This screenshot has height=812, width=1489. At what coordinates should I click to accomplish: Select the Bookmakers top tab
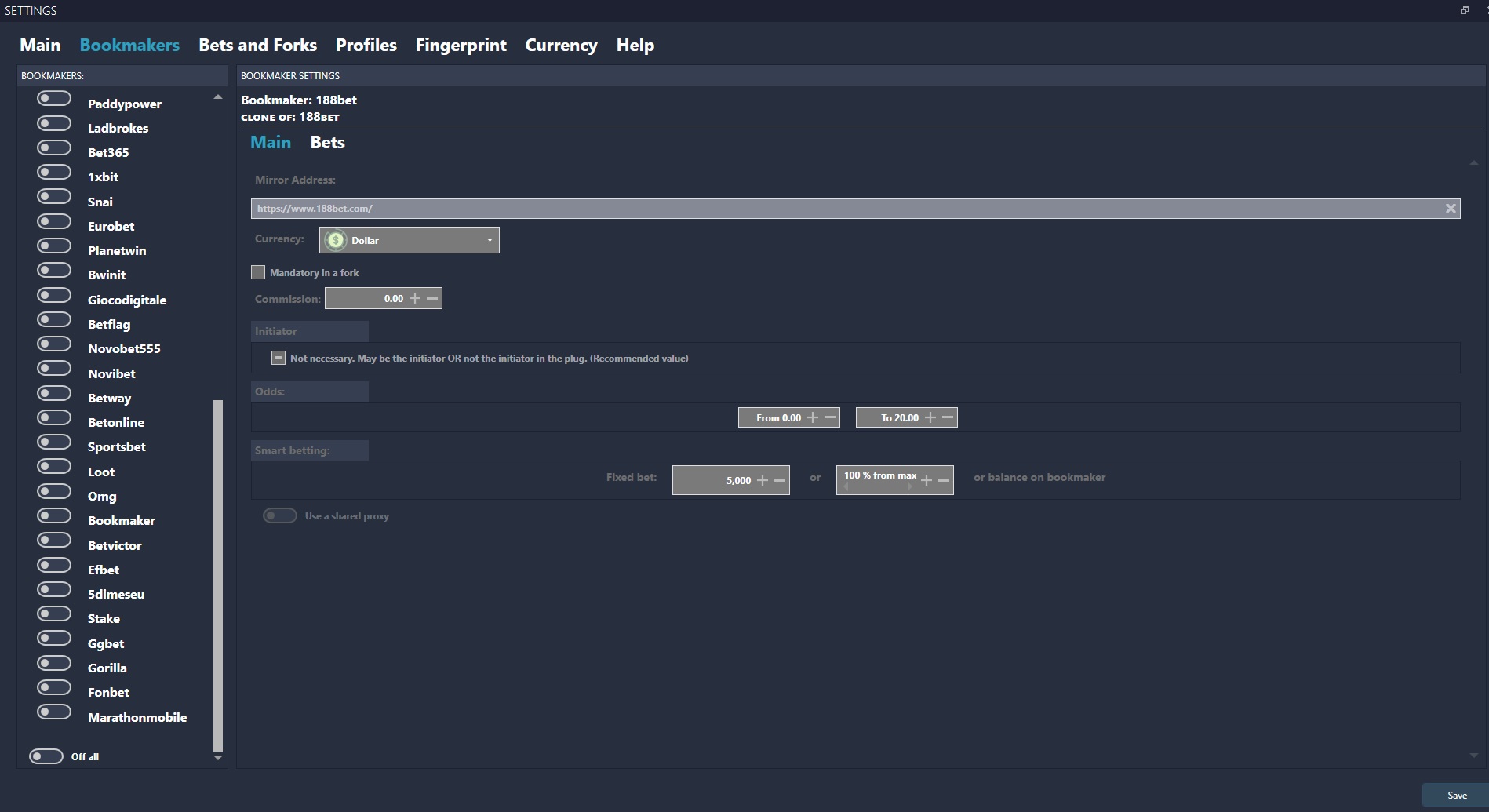click(x=129, y=45)
